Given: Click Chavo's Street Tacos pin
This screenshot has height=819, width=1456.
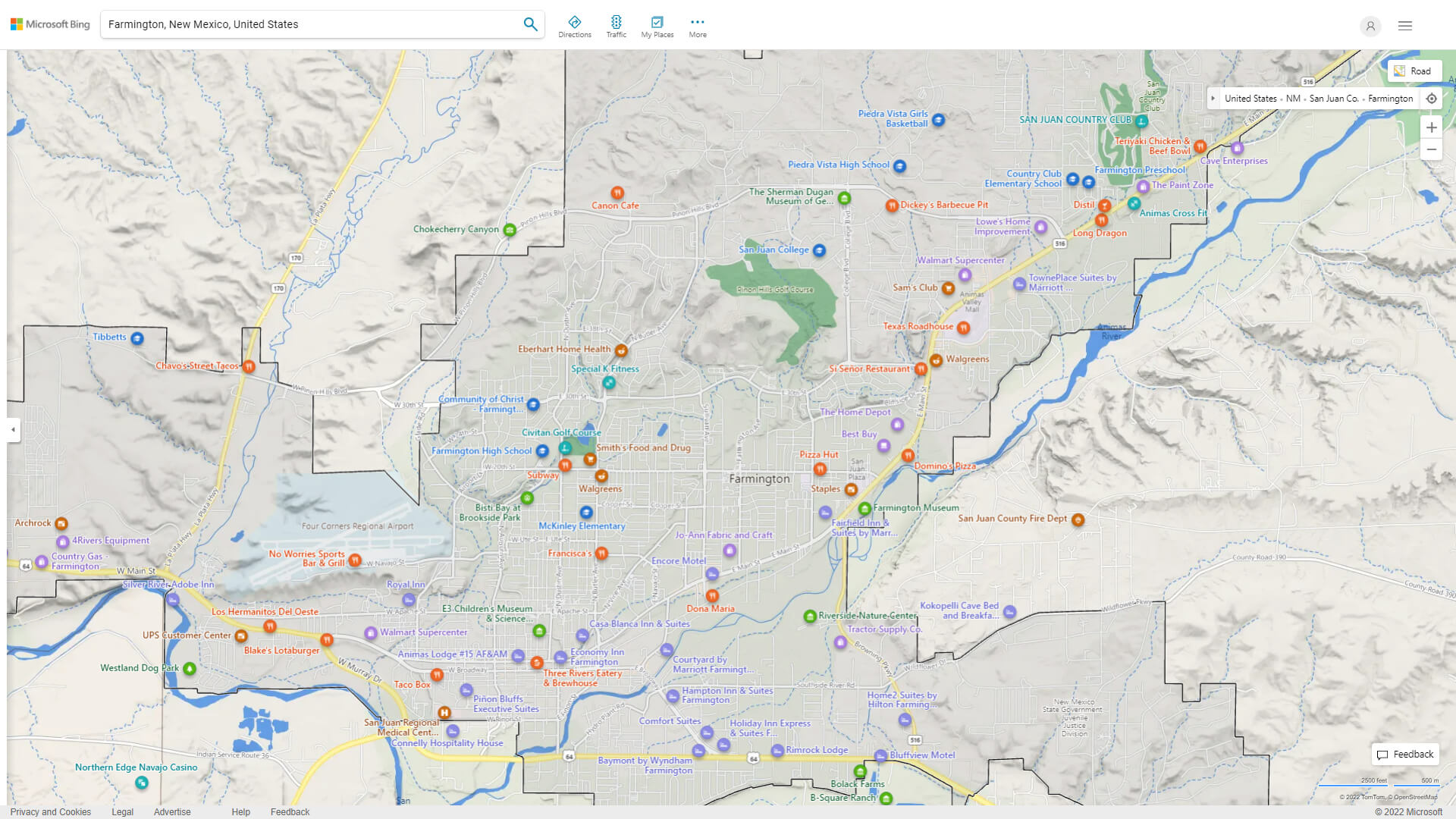Looking at the screenshot, I should point(249,366).
